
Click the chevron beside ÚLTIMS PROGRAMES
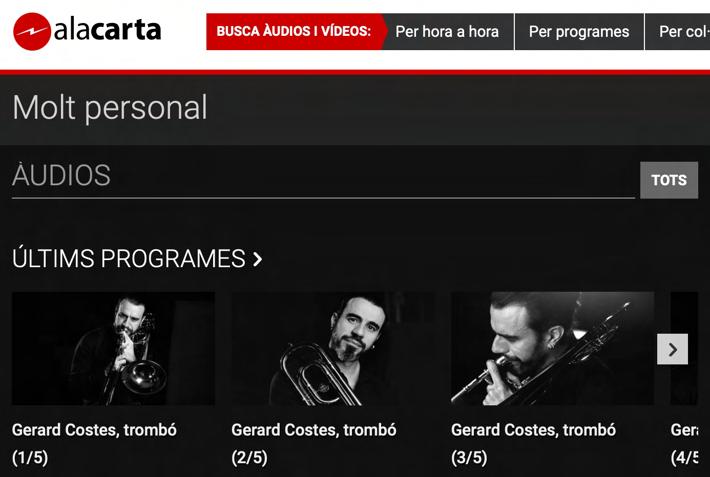pyautogui.click(x=258, y=259)
